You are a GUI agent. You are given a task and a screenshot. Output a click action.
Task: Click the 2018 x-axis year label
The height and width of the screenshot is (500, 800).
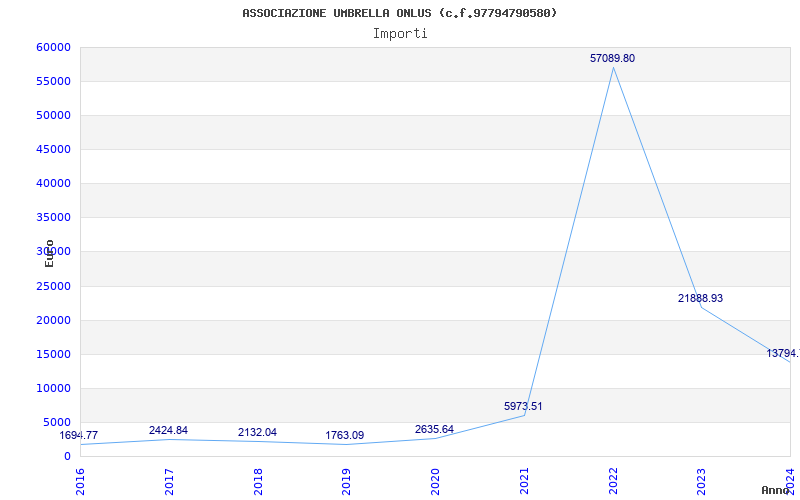tap(258, 482)
